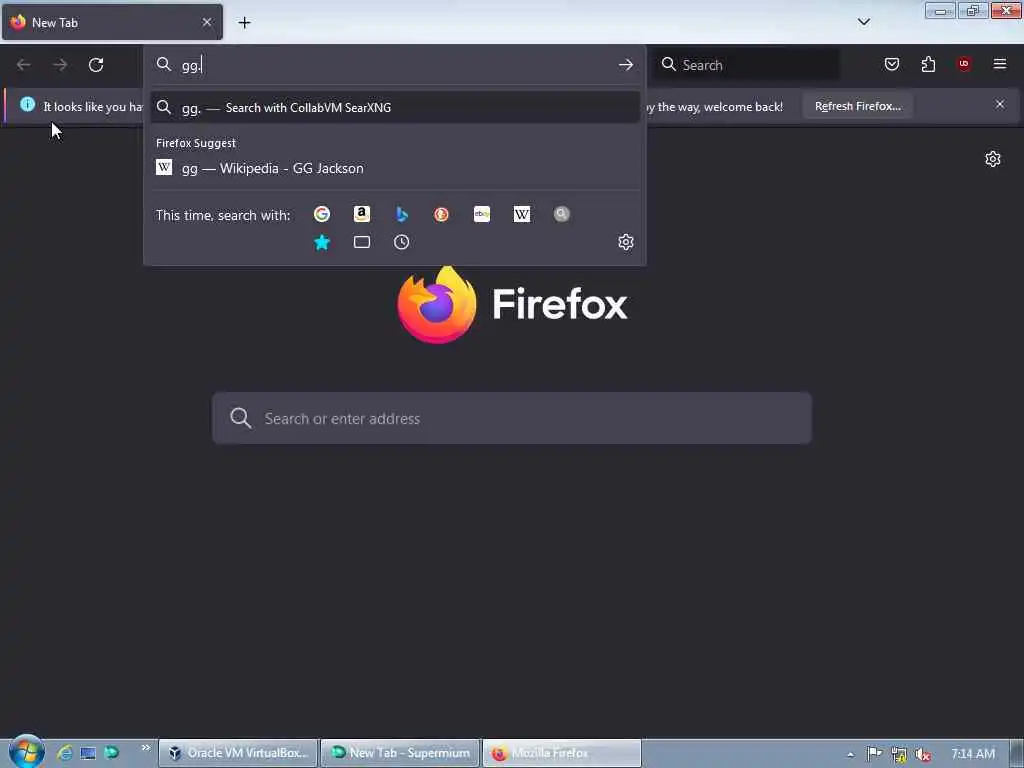Click the 7:14 AM taskbar clock

point(973,754)
